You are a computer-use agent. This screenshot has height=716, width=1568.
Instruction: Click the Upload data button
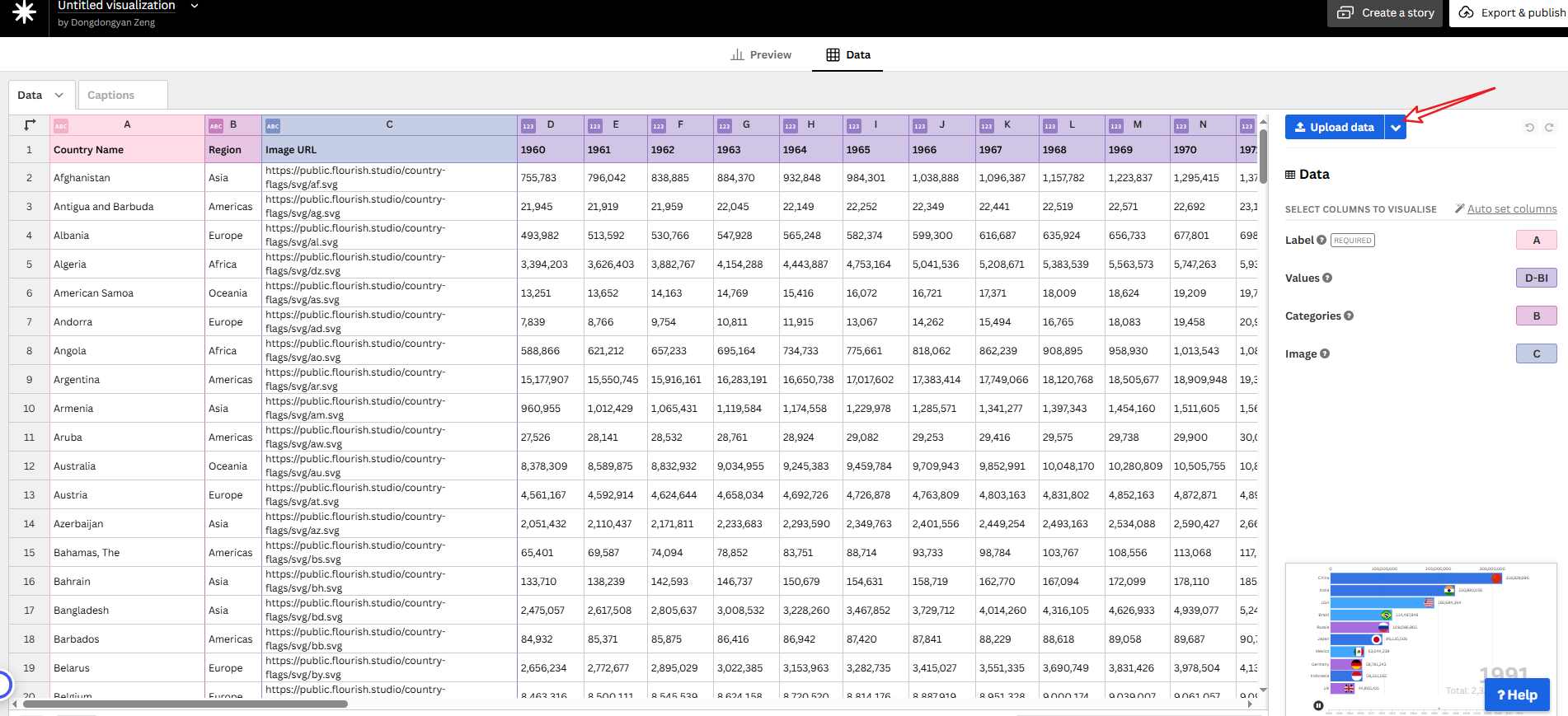point(1335,127)
